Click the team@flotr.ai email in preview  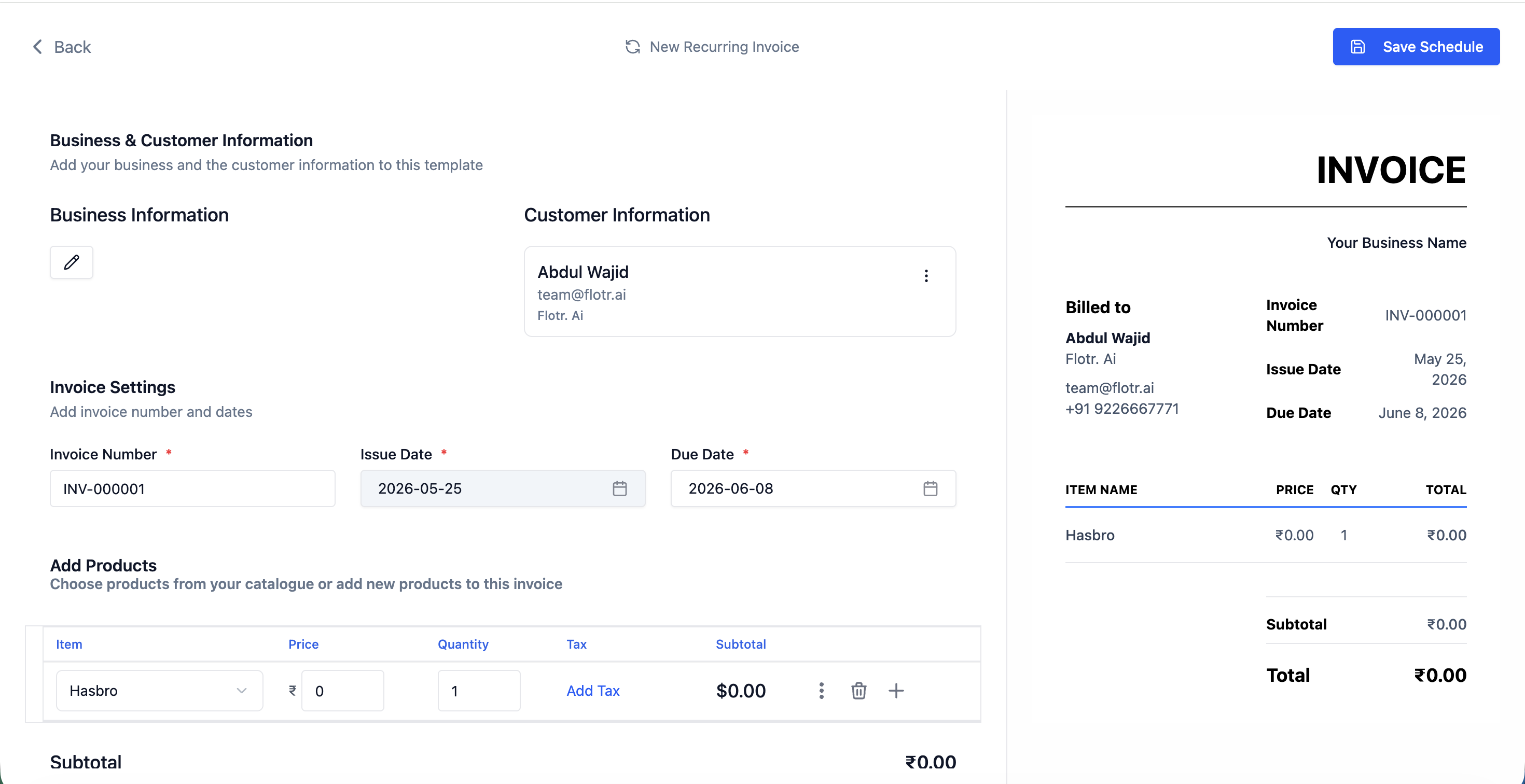(1110, 387)
